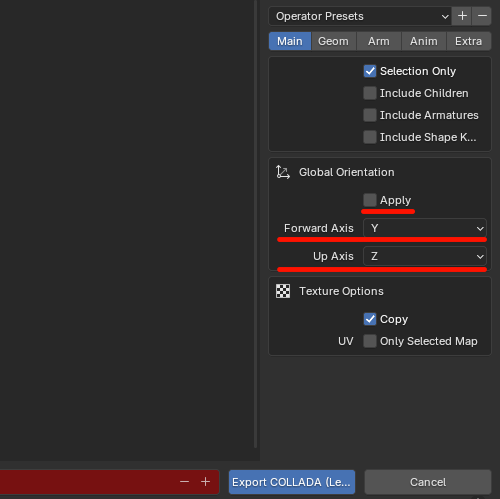Click the filename decrement minus icon
Image resolution: width=500 pixels, height=499 pixels.
click(184, 482)
